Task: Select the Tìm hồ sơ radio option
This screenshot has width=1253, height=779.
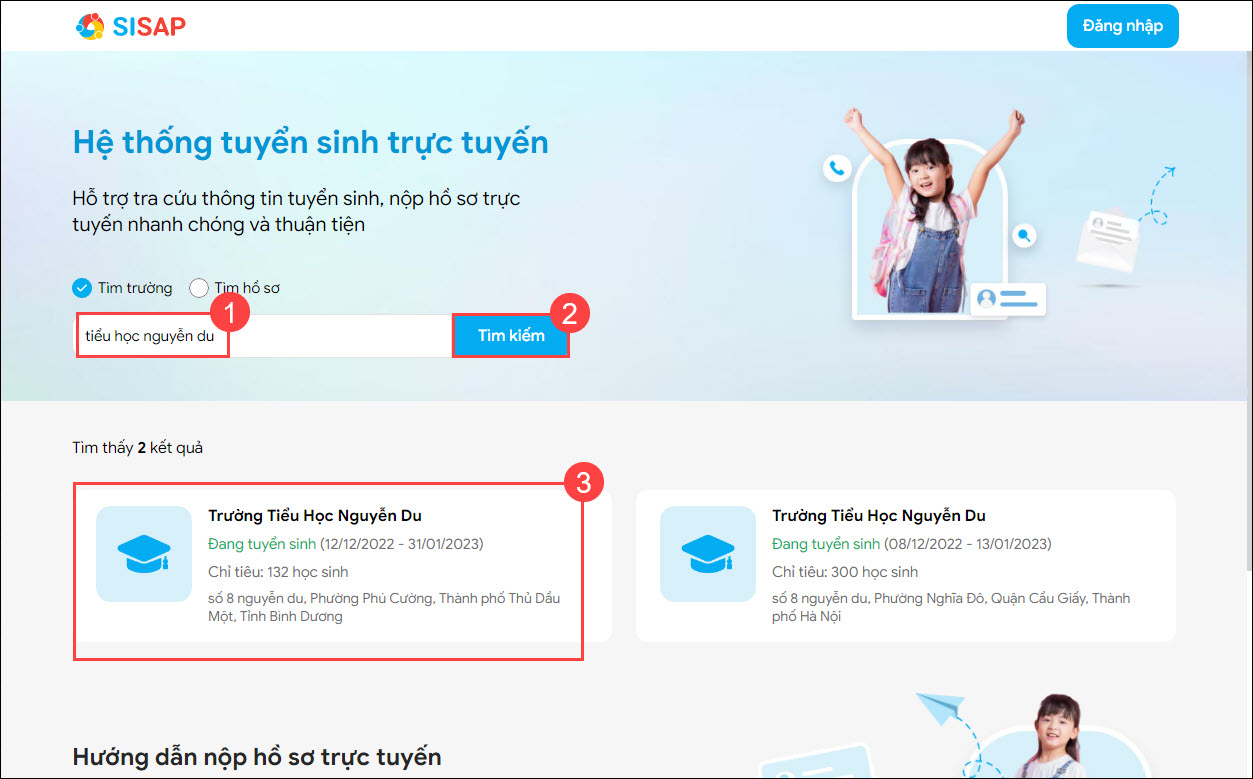Action: coord(234,288)
